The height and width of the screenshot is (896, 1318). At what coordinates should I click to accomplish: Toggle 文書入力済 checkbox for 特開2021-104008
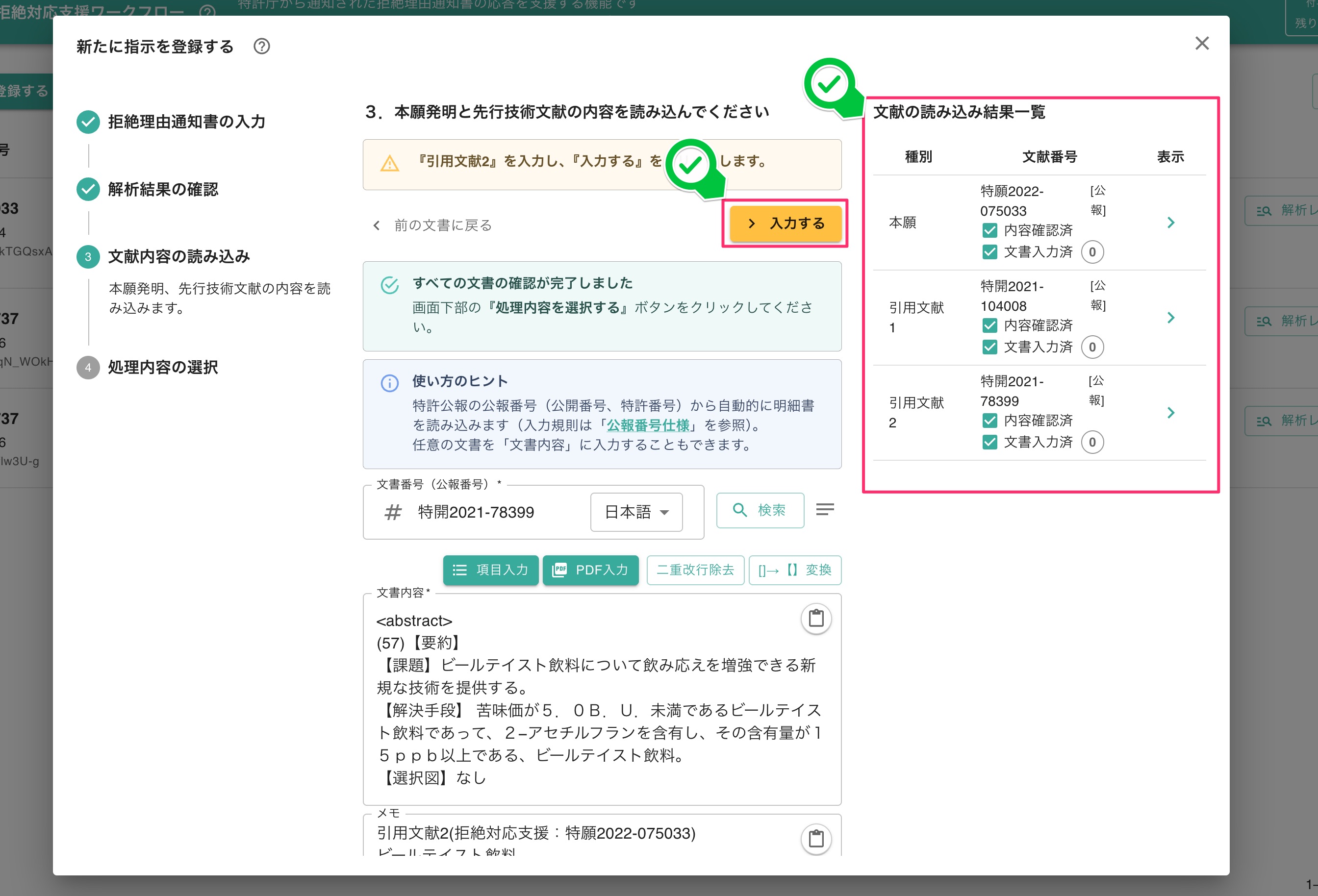point(989,347)
